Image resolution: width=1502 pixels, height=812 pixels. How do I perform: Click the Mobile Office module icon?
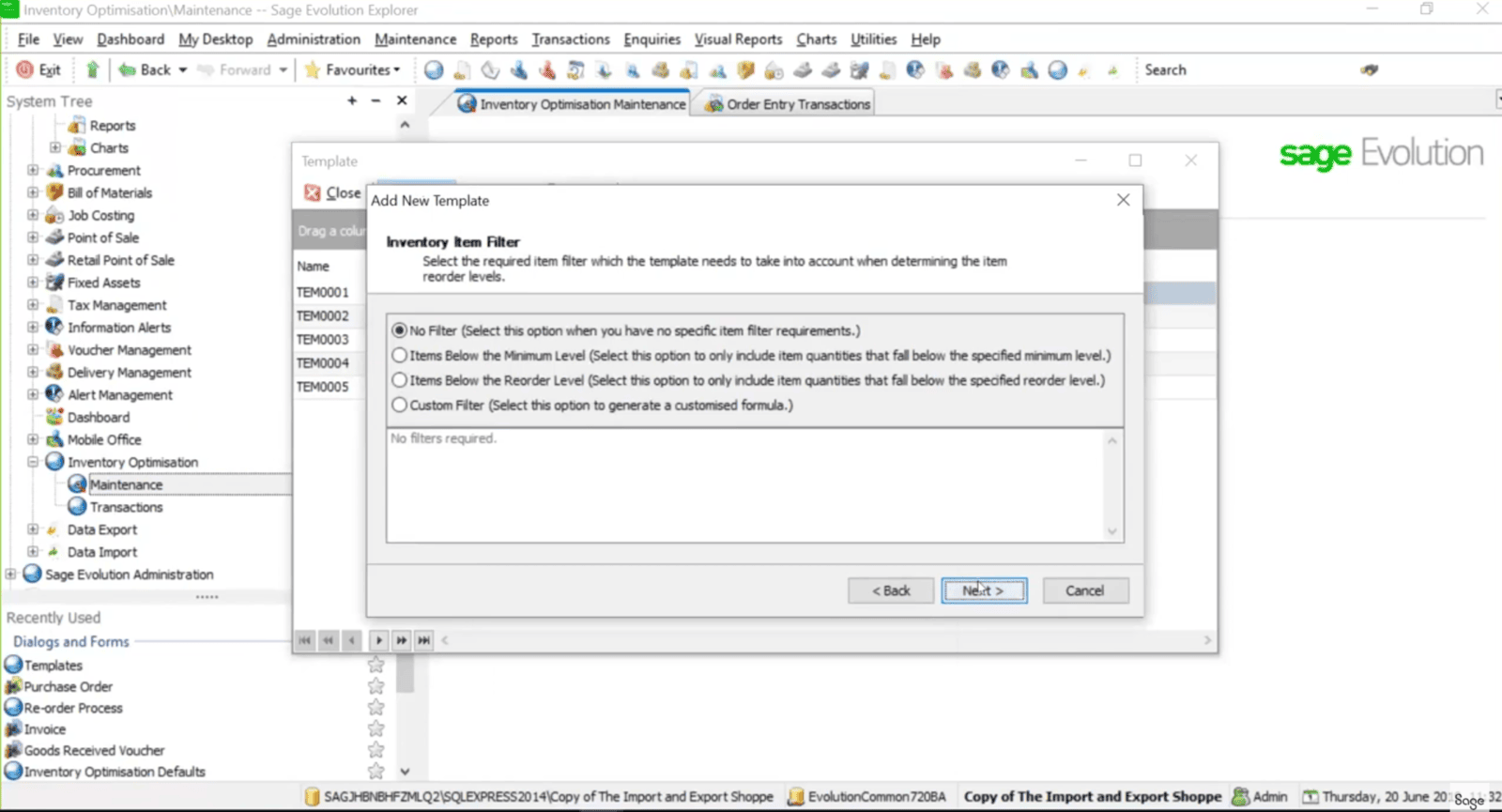tap(54, 439)
